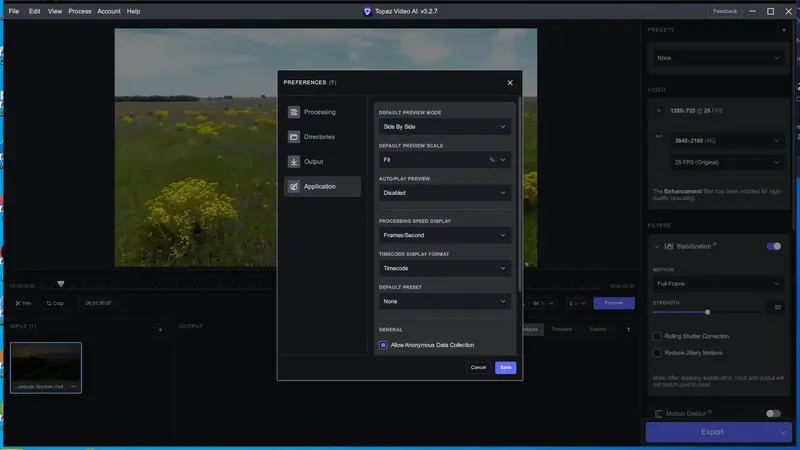This screenshot has height=450, width=800.
Task: Switch to the Exports tab
Action: pos(597,330)
